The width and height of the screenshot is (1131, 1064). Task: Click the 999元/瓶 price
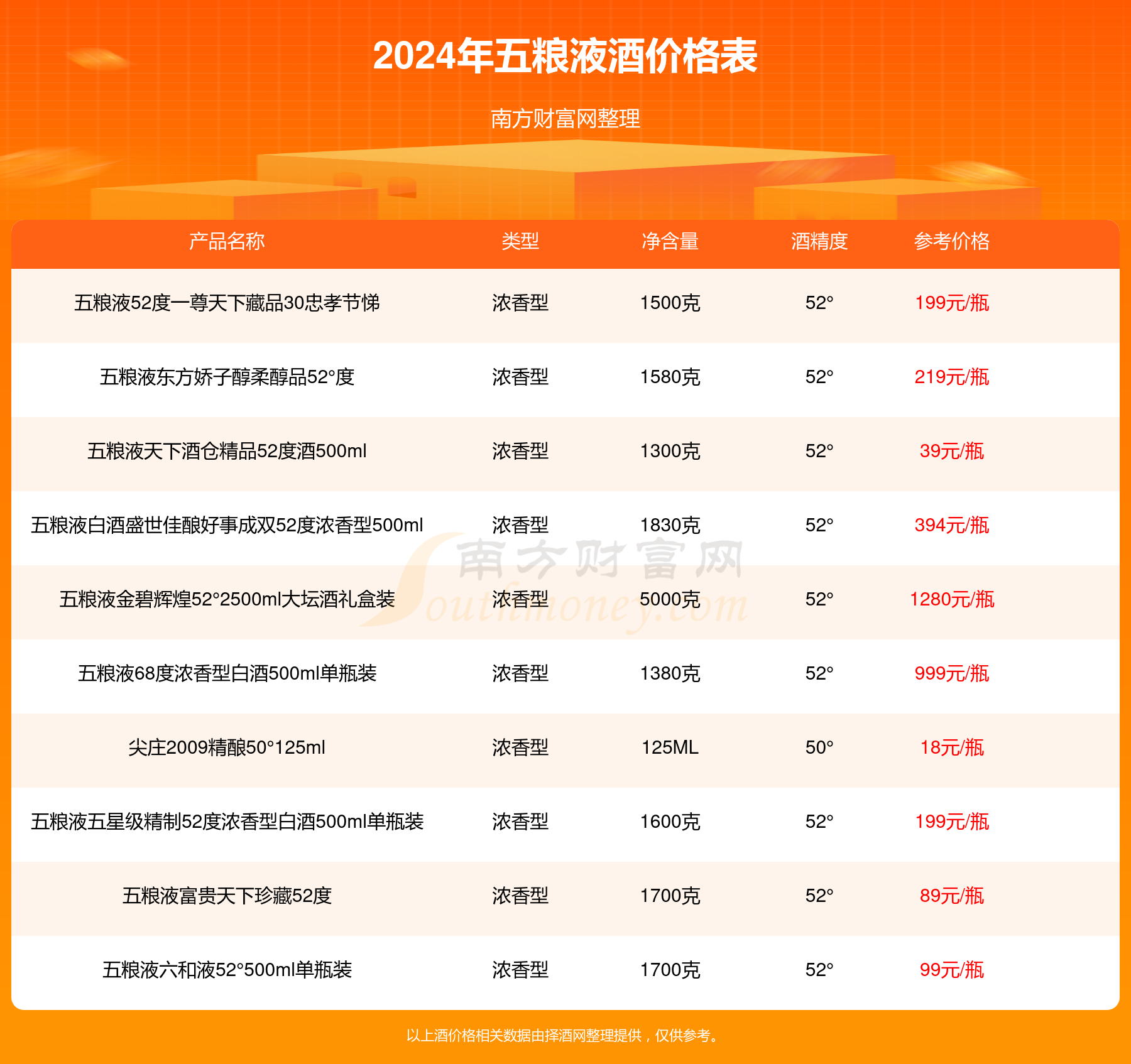click(x=952, y=674)
